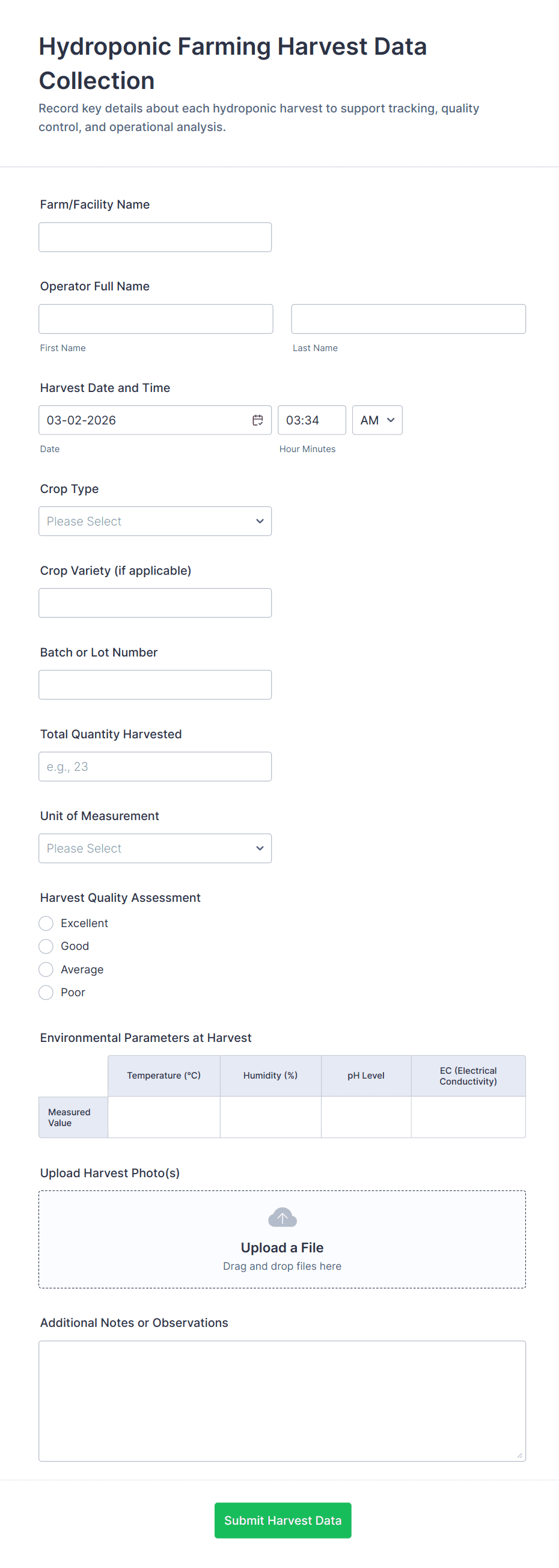The height and width of the screenshot is (1568, 559).
Task: Open the AM/PM selector
Action: 377,420
